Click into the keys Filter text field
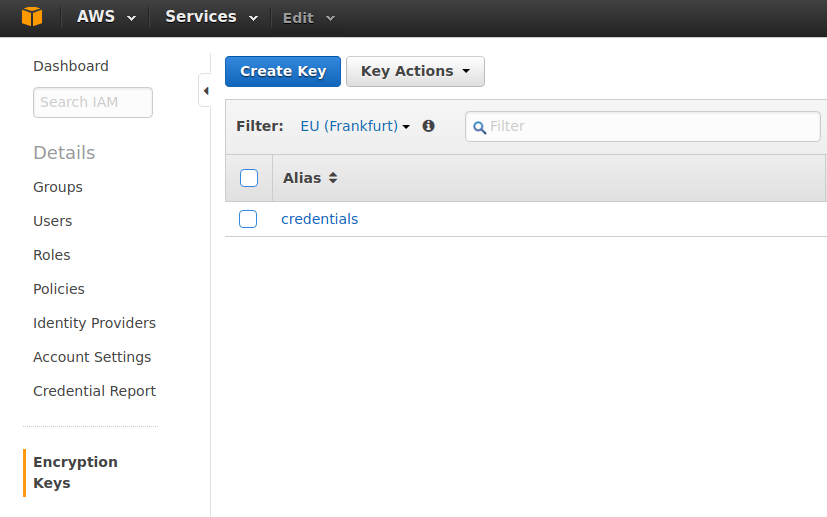The height and width of the screenshot is (517, 827). pyautogui.click(x=642, y=127)
